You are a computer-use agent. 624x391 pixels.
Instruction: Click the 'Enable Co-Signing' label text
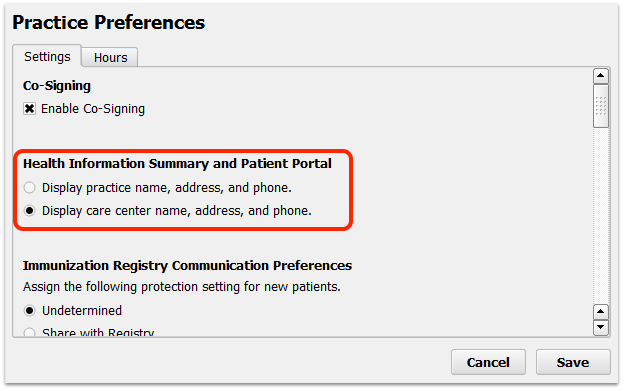[93, 109]
